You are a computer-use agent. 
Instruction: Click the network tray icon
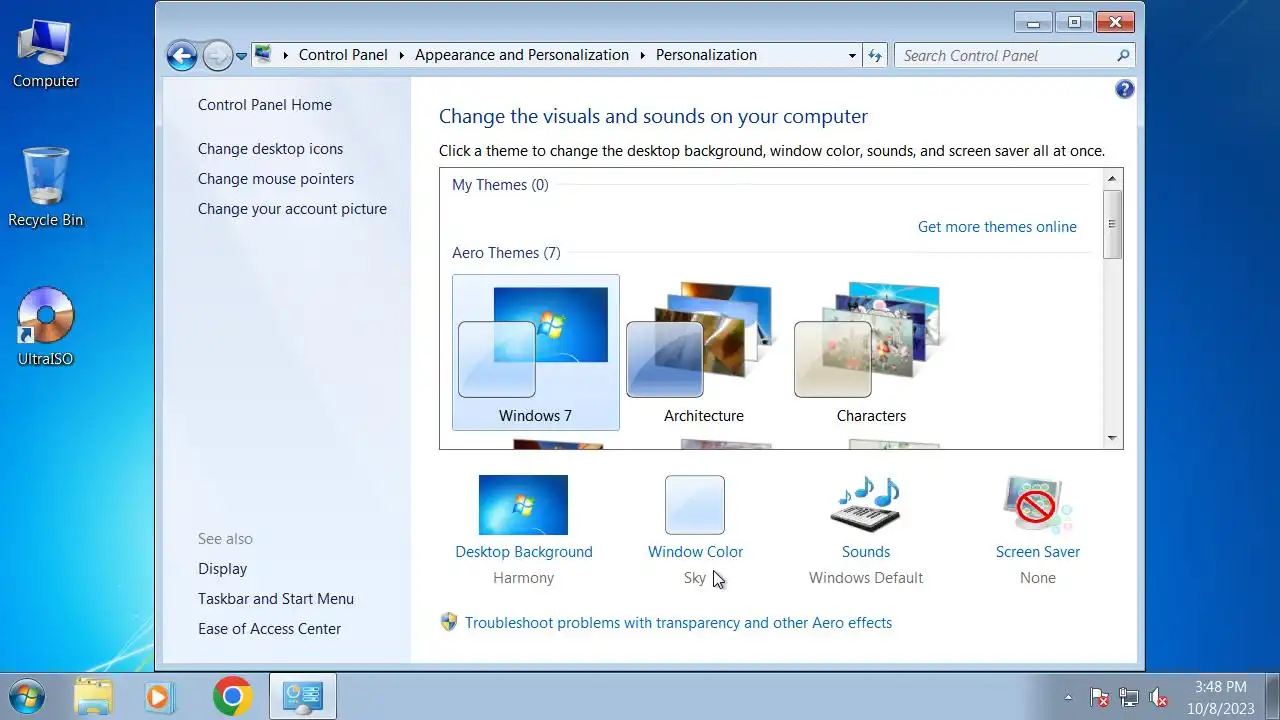(1129, 698)
